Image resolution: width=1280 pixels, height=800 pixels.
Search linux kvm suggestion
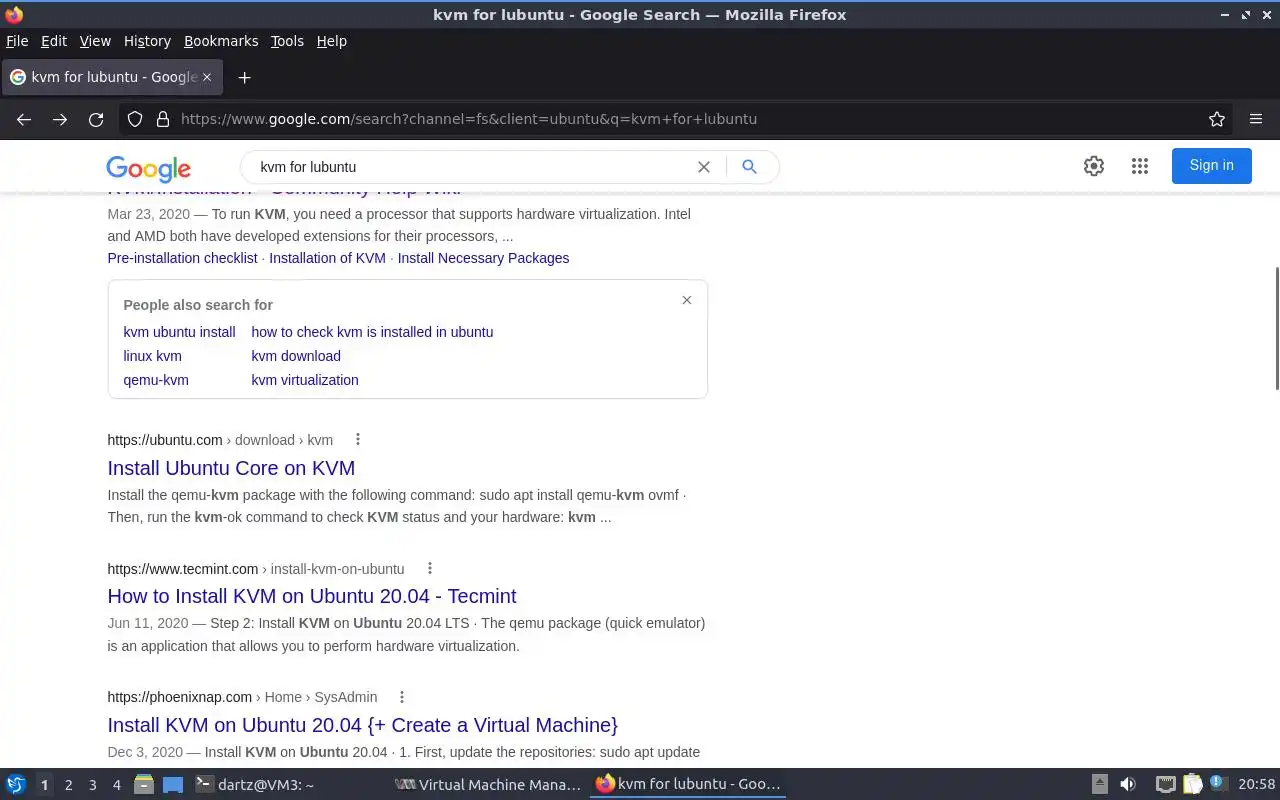pos(152,356)
